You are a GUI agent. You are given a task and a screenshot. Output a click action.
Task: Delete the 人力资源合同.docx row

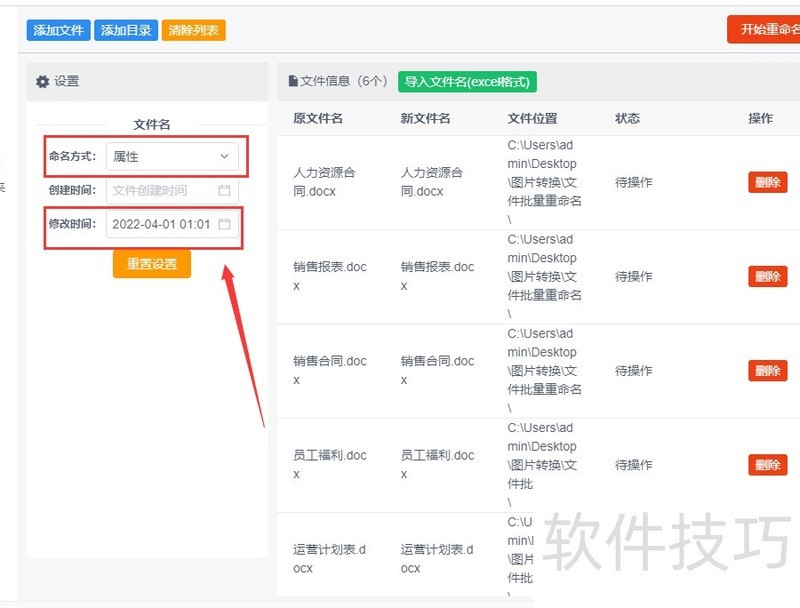point(767,183)
